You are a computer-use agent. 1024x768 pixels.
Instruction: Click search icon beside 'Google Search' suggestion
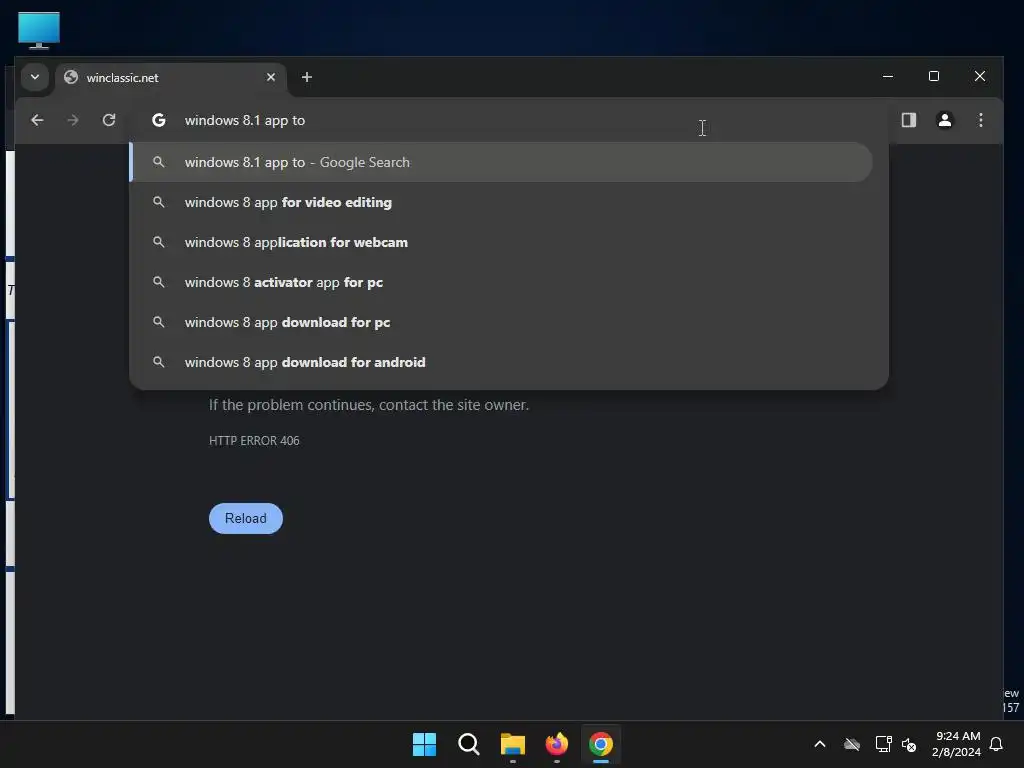coord(159,161)
